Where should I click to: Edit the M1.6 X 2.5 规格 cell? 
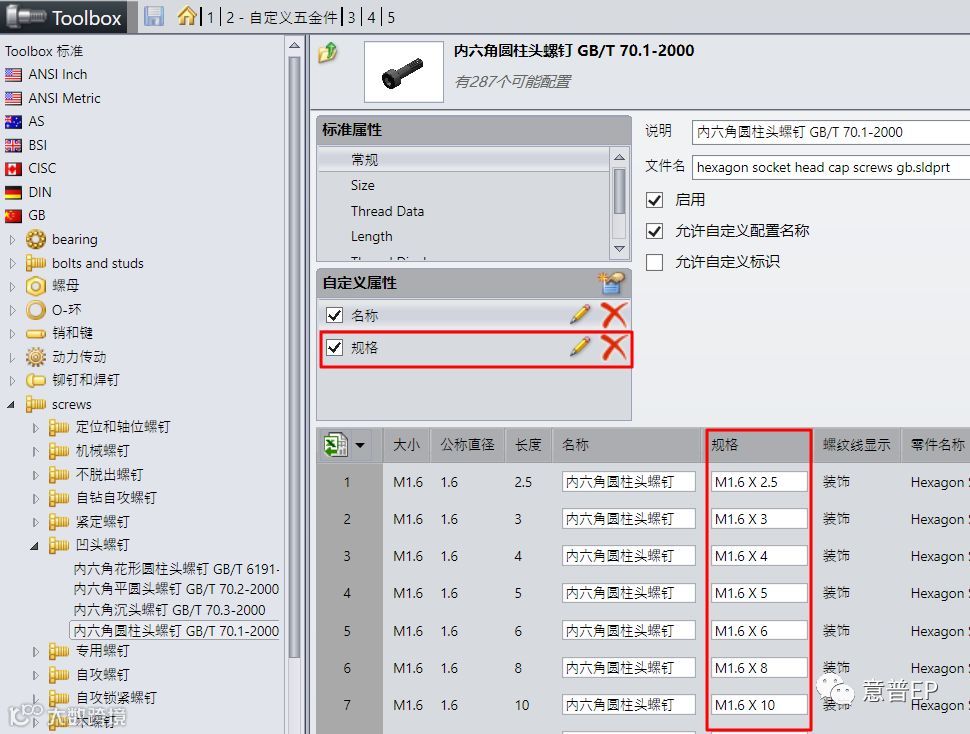click(759, 482)
